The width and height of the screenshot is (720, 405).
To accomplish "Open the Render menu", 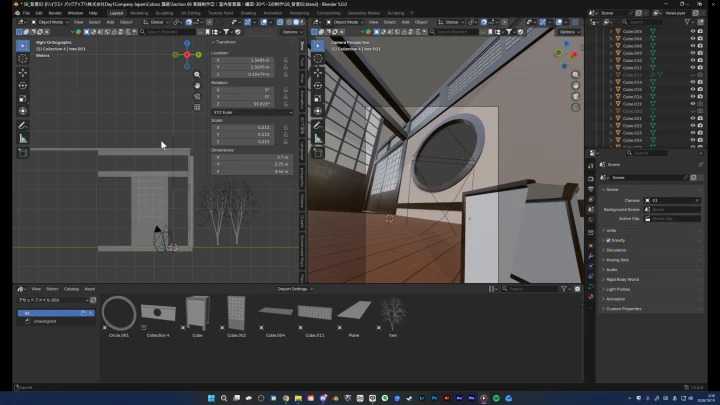I will coord(55,13).
